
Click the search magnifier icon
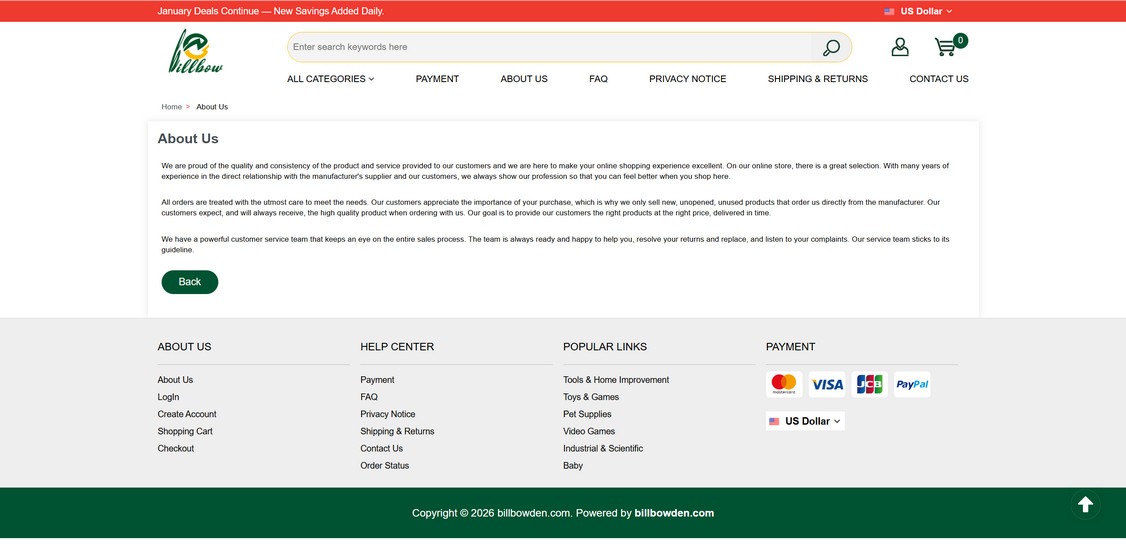click(x=831, y=47)
